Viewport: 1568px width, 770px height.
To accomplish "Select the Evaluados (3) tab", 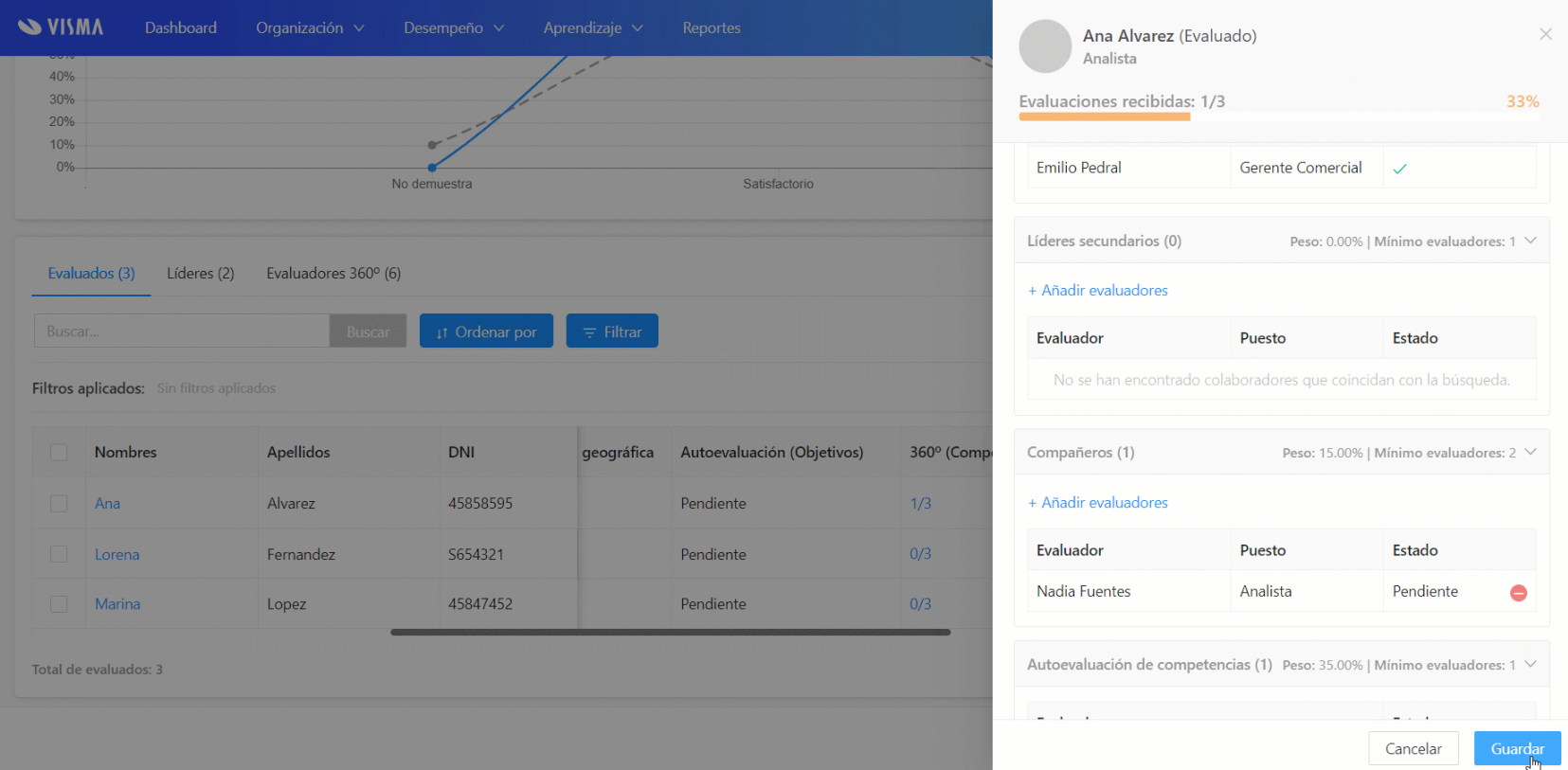I will point(91,274).
